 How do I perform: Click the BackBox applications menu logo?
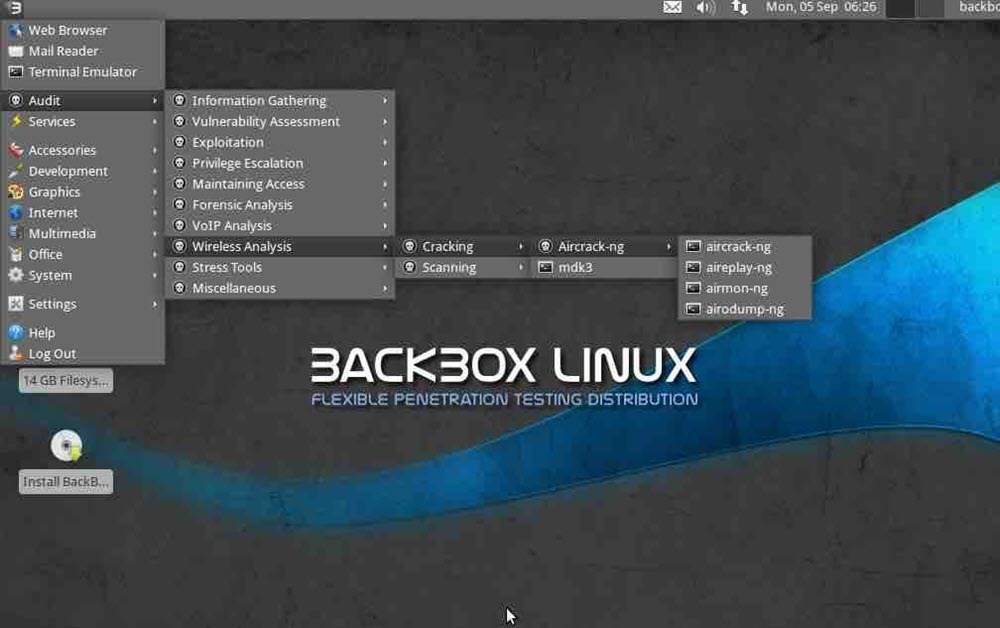point(13,8)
